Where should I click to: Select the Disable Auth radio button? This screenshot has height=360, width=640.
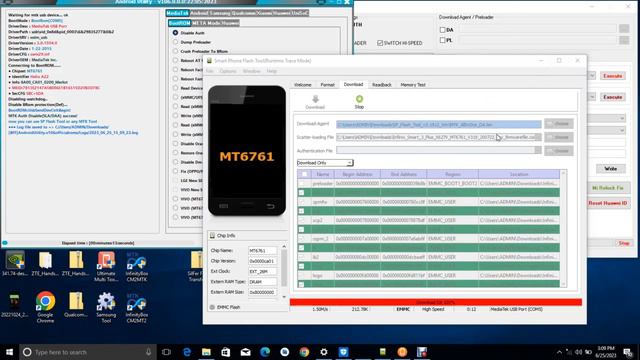pyautogui.click(x=176, y=33)
